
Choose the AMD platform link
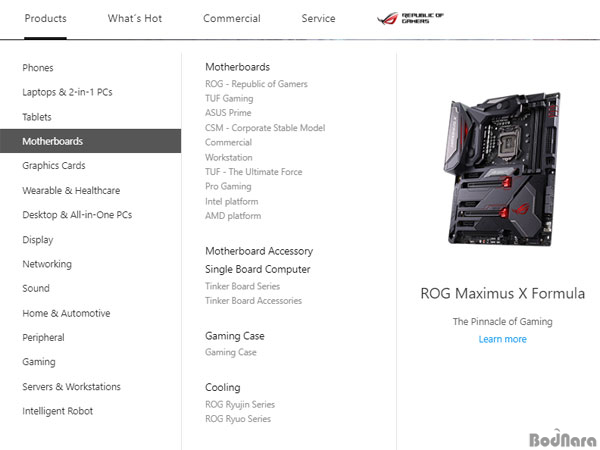point(233,216)
